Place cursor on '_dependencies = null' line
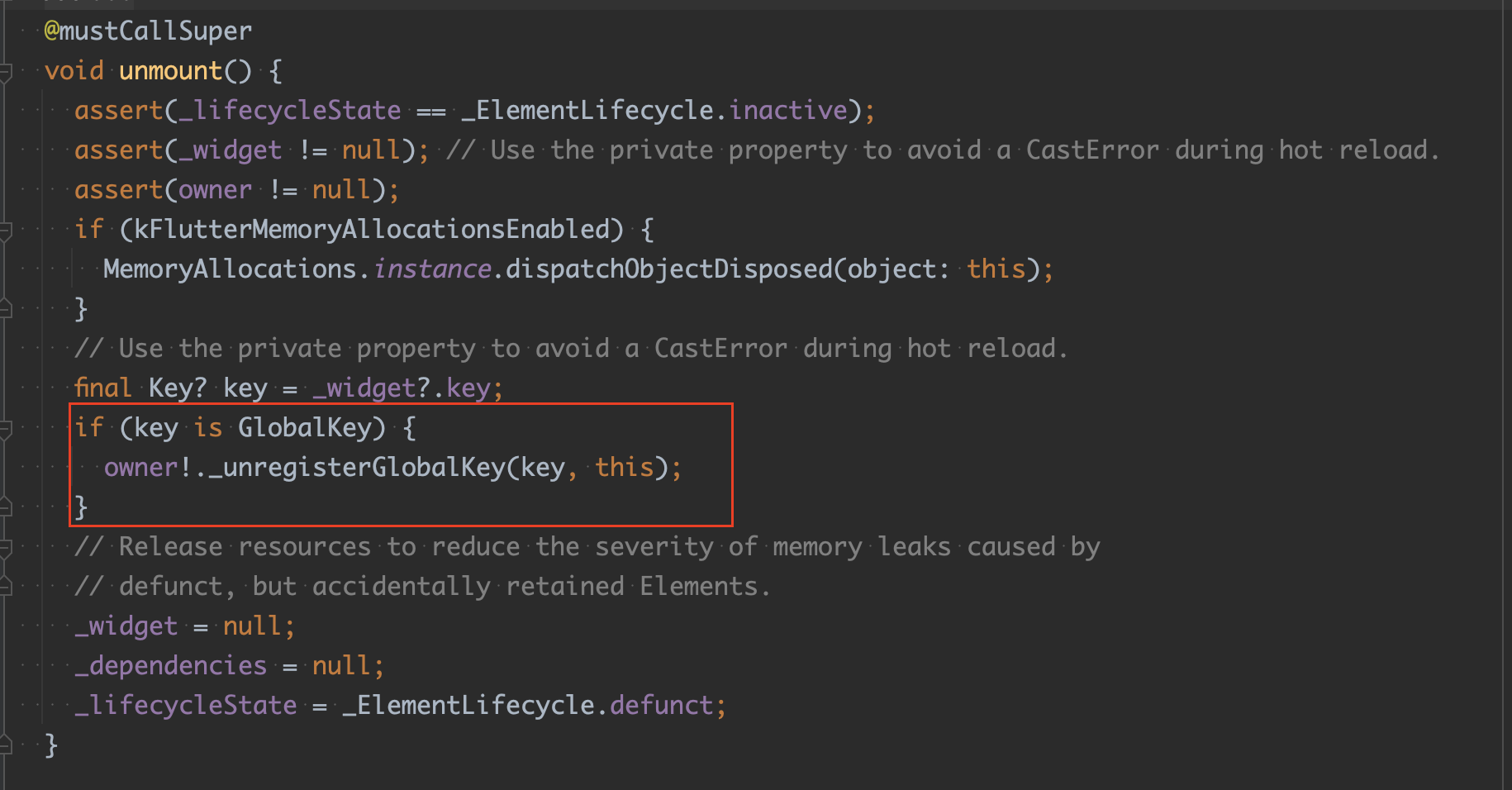 point(229,666)
